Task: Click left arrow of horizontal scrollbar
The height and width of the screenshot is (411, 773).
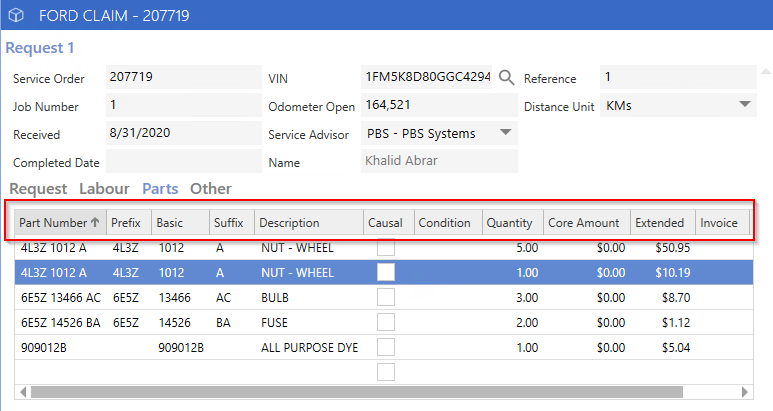Action: 23,392
